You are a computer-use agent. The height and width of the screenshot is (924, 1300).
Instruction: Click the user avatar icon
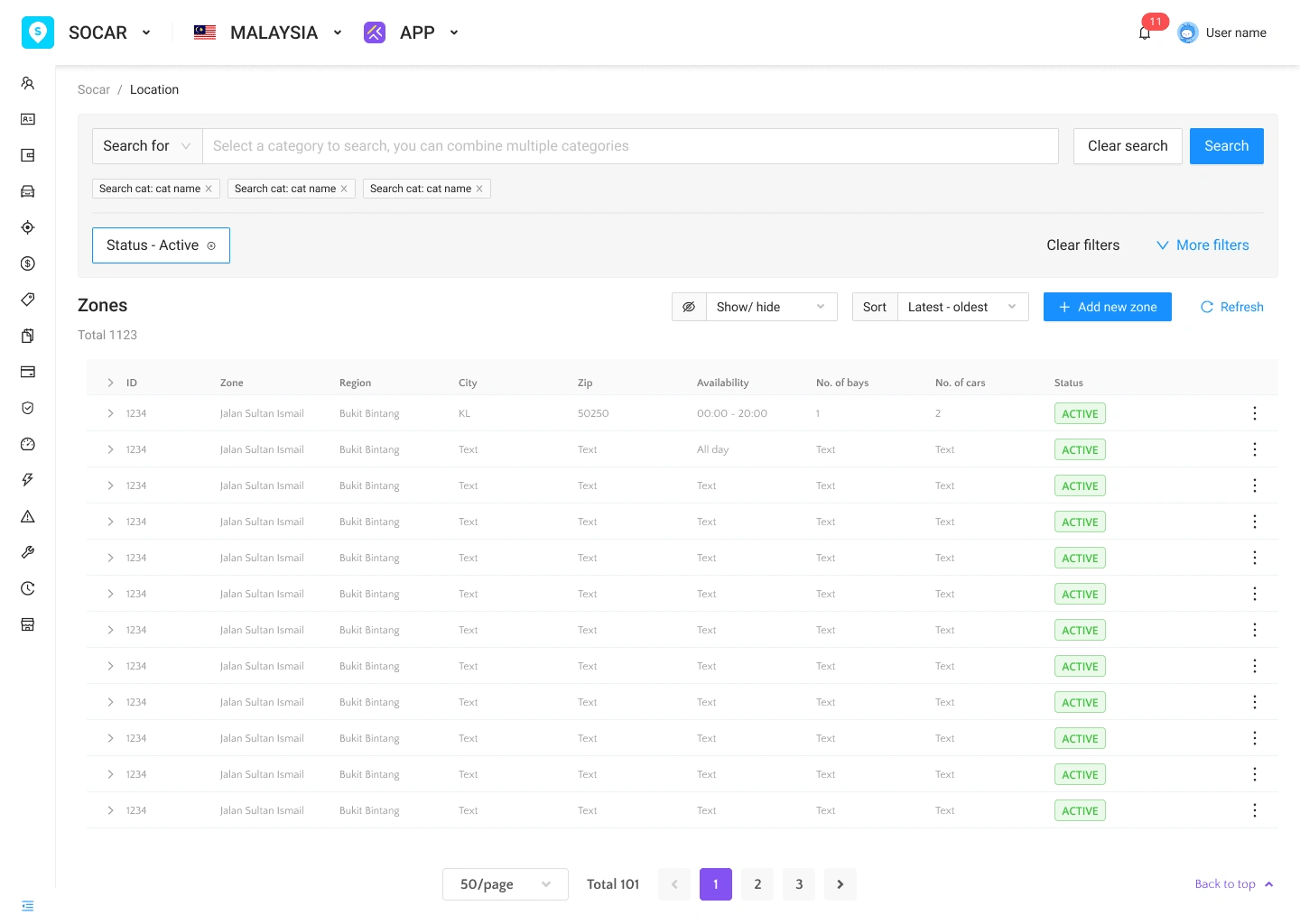click(x=1188, y=32)
